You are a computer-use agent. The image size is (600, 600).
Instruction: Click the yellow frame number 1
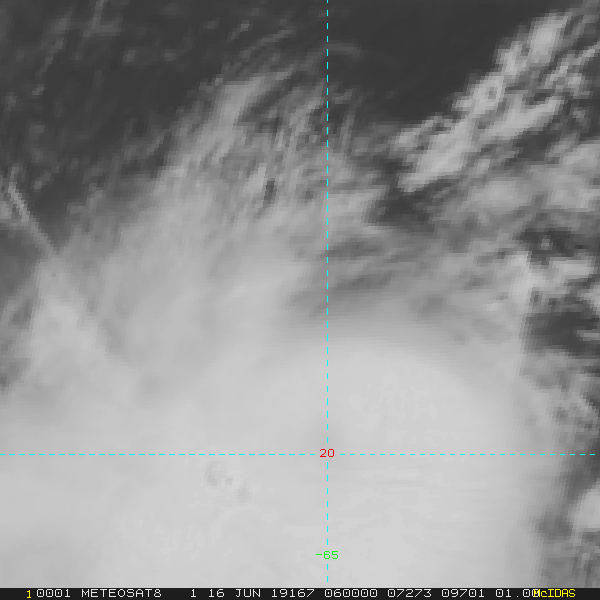point(29,594)
